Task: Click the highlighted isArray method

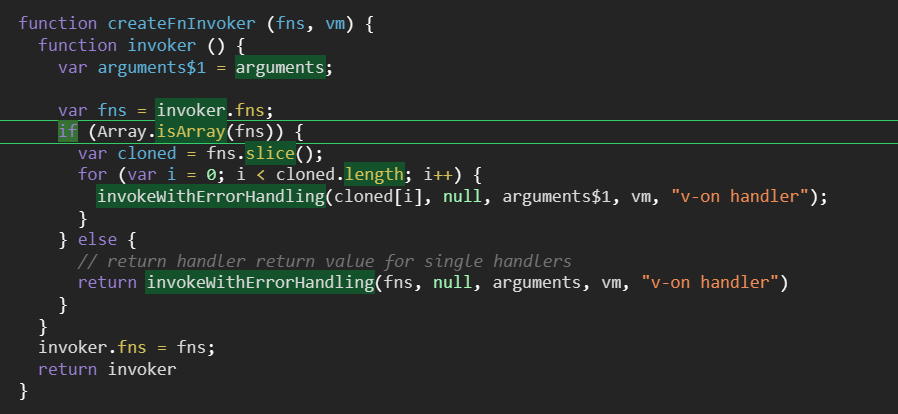Action: [191, 132]
